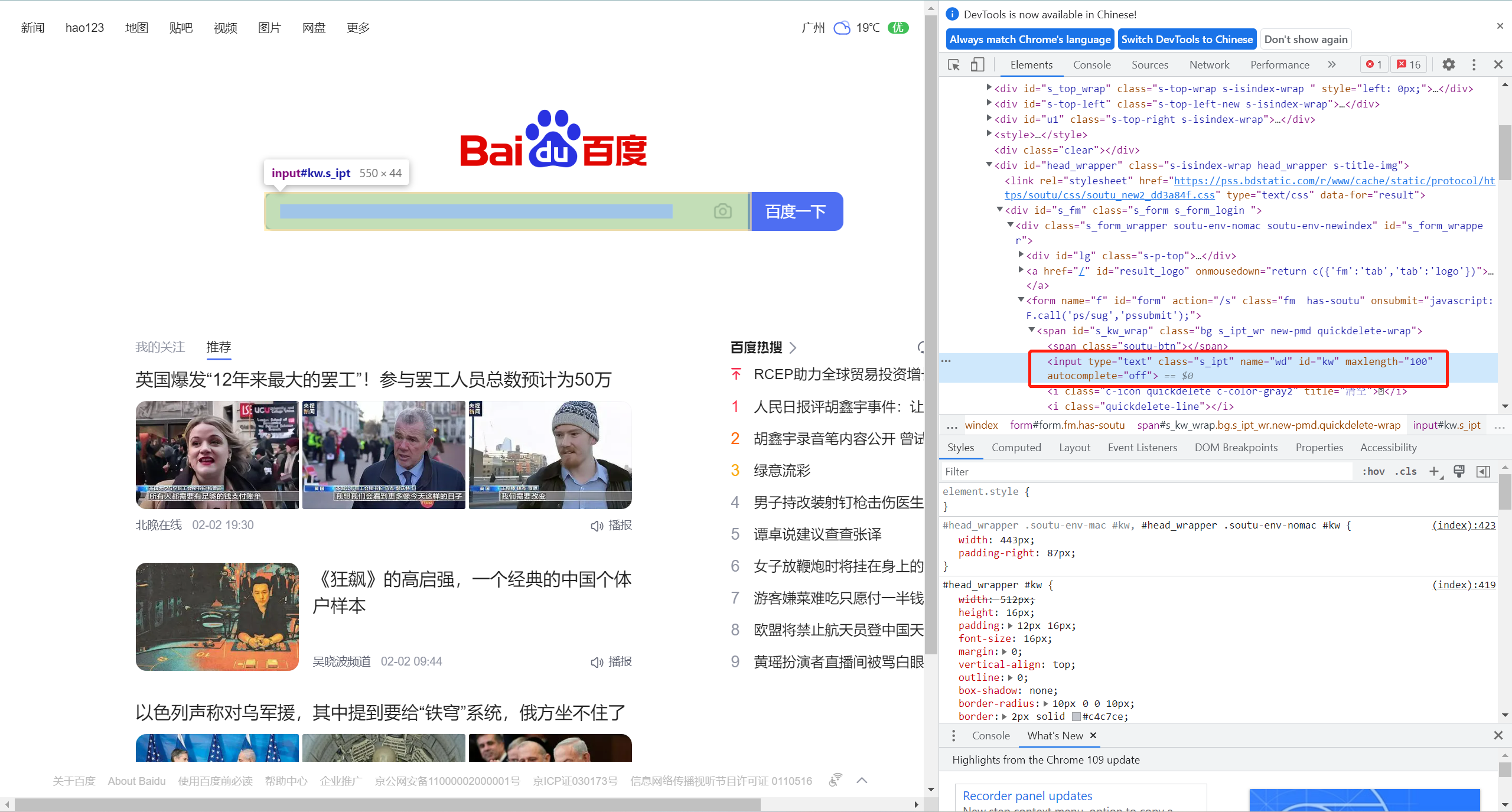Activate the inspect element picker icon
The image size is (1512, 812).
coord(953,65)
